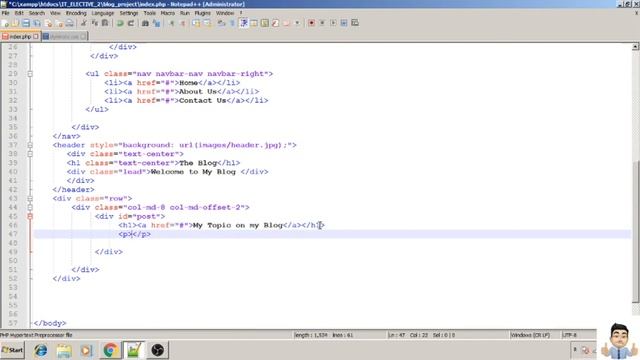Open the Tools menu
The height and width of the screenshot is (360, 640).
(x=150, y=13)
